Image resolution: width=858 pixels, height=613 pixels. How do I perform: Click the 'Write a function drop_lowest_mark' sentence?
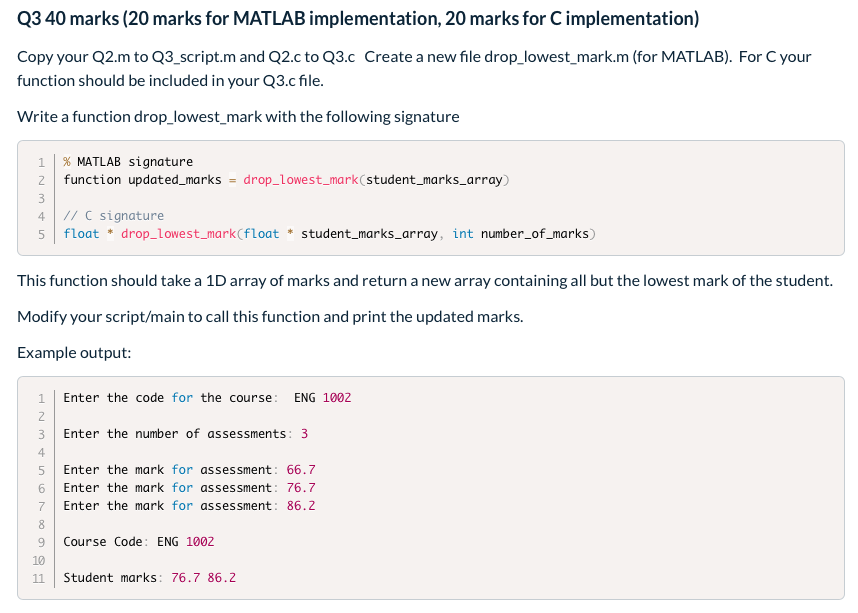(x=238, y=117)
